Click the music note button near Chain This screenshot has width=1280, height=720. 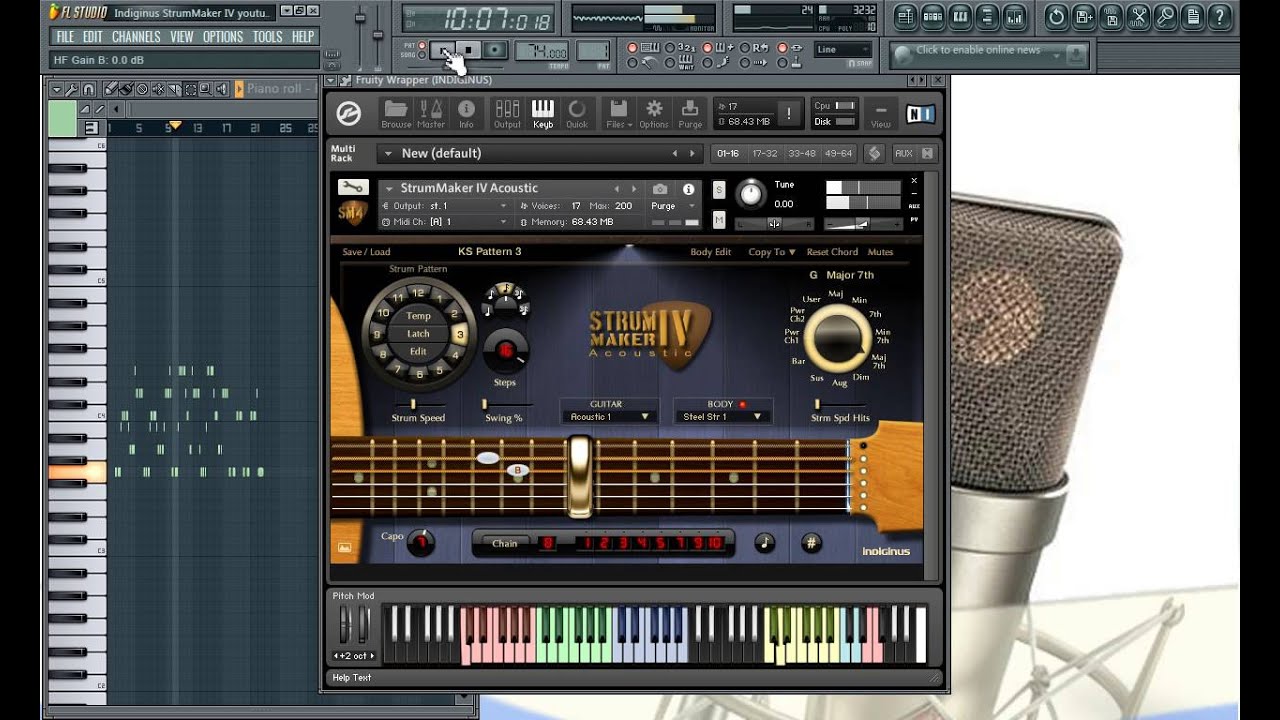click(x=764, y=543)
